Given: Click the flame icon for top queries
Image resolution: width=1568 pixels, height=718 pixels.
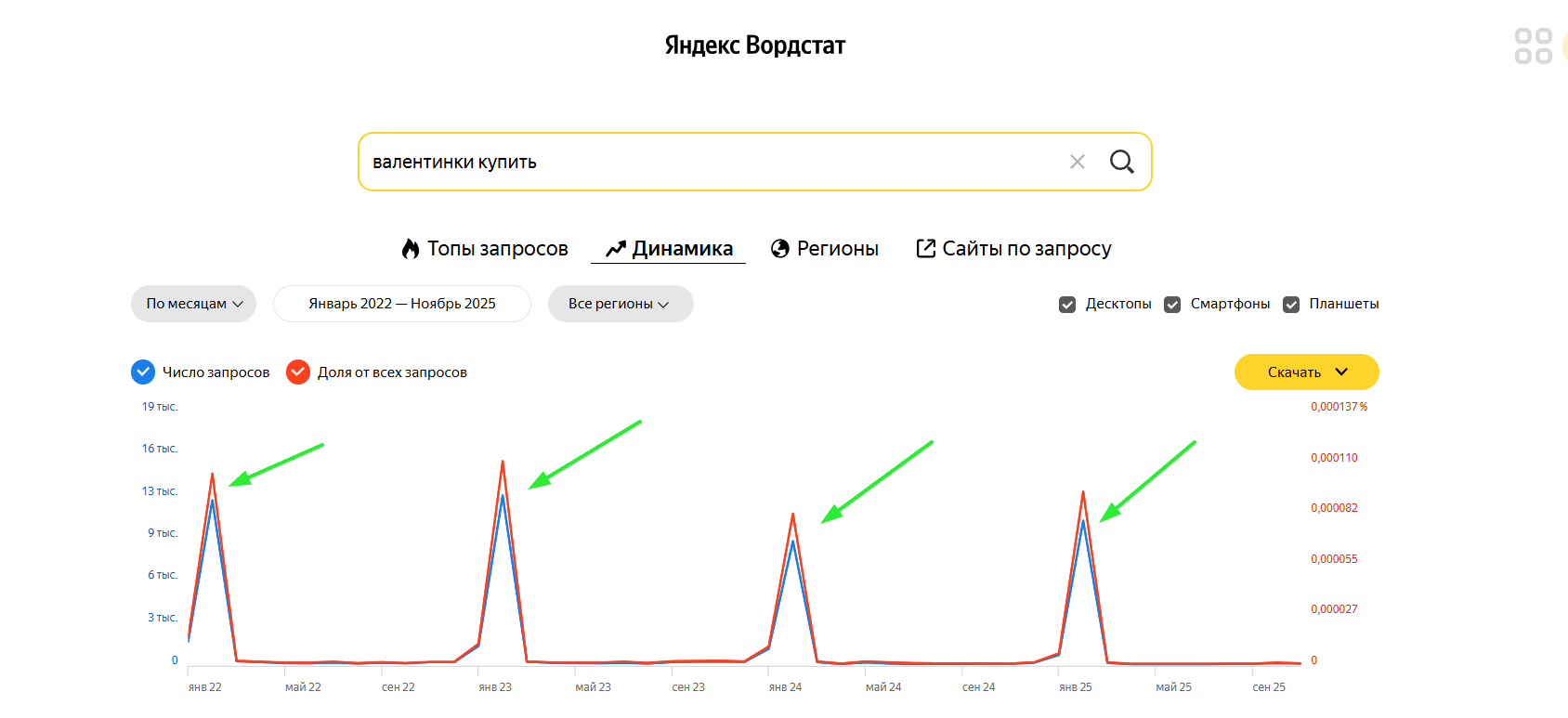Looking at the screenshot, I should 411,249.
